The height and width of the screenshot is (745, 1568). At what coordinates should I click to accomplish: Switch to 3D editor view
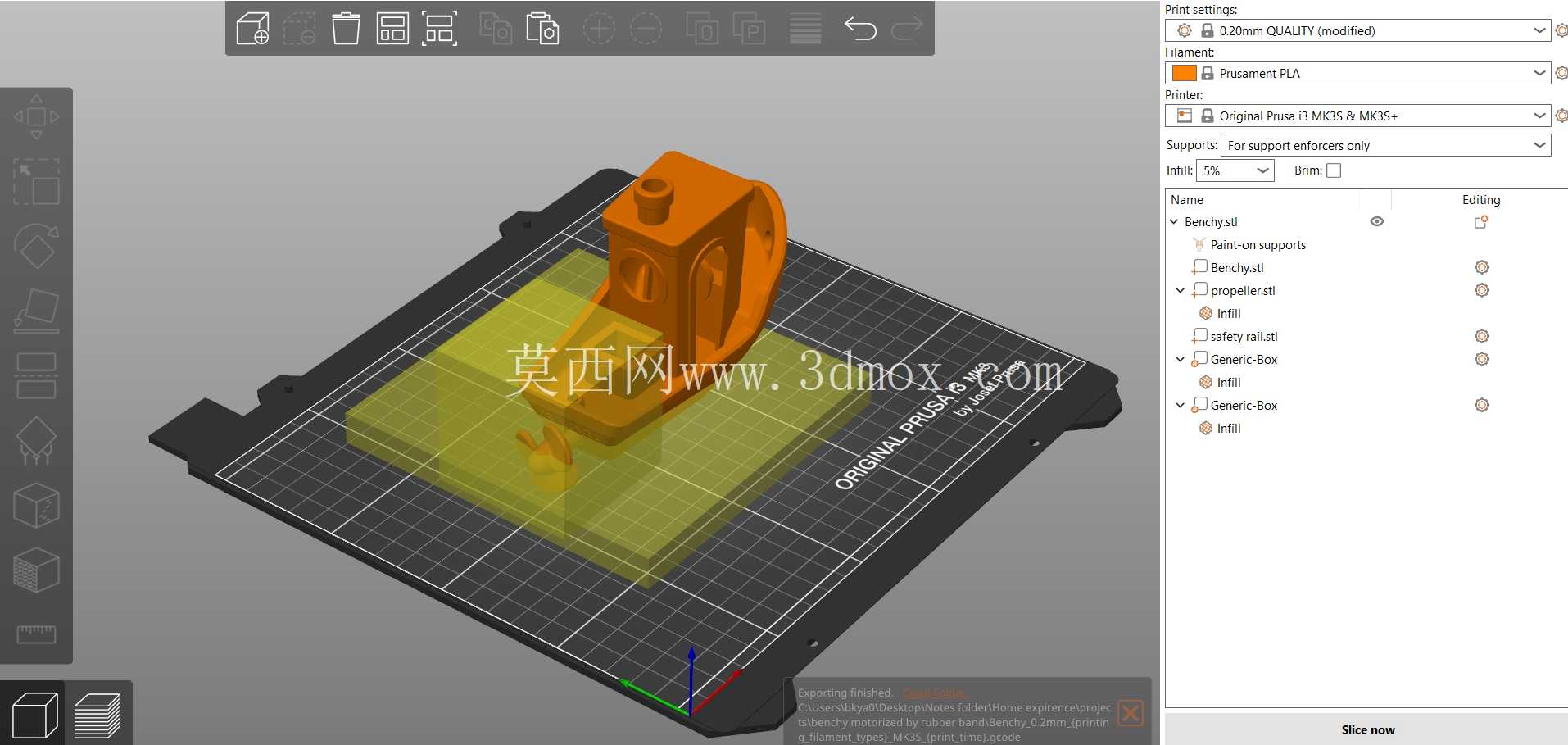pos(35,715)
